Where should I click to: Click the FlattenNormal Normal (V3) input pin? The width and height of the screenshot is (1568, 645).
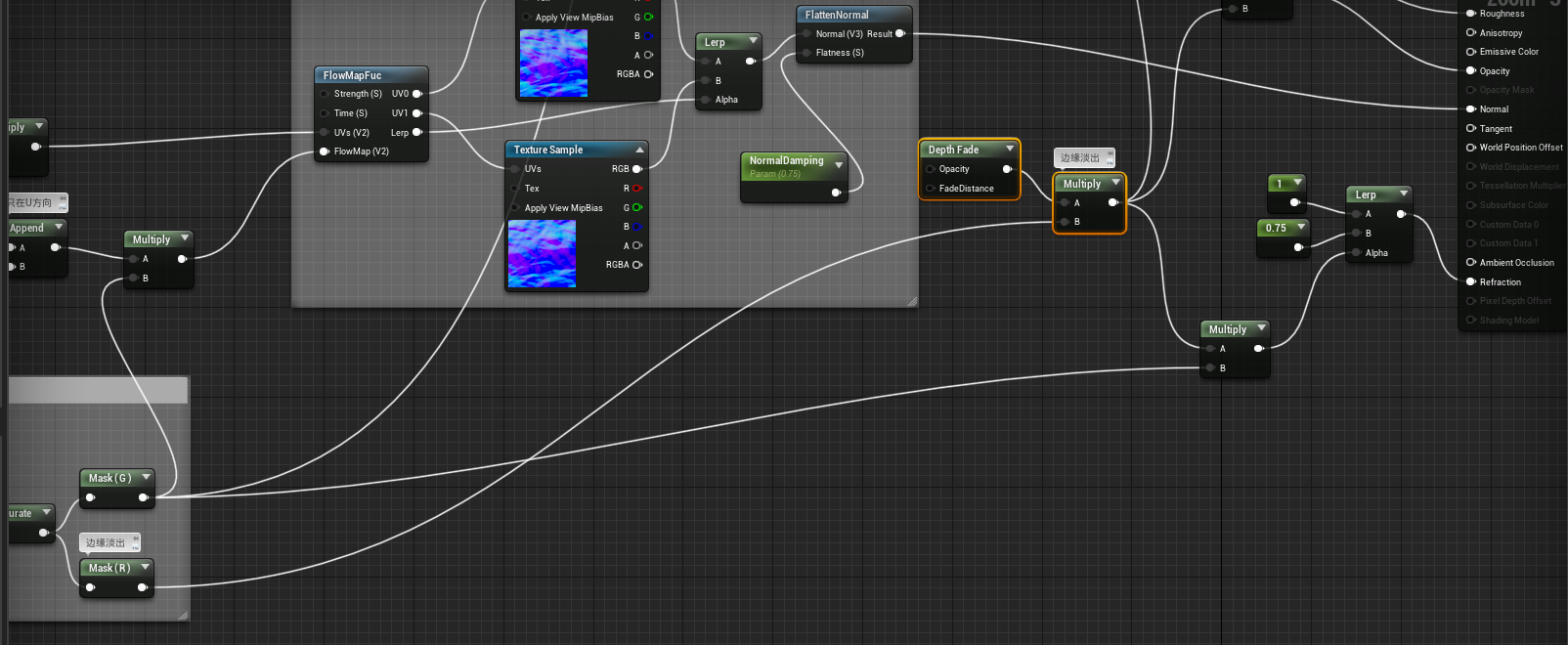806,33
